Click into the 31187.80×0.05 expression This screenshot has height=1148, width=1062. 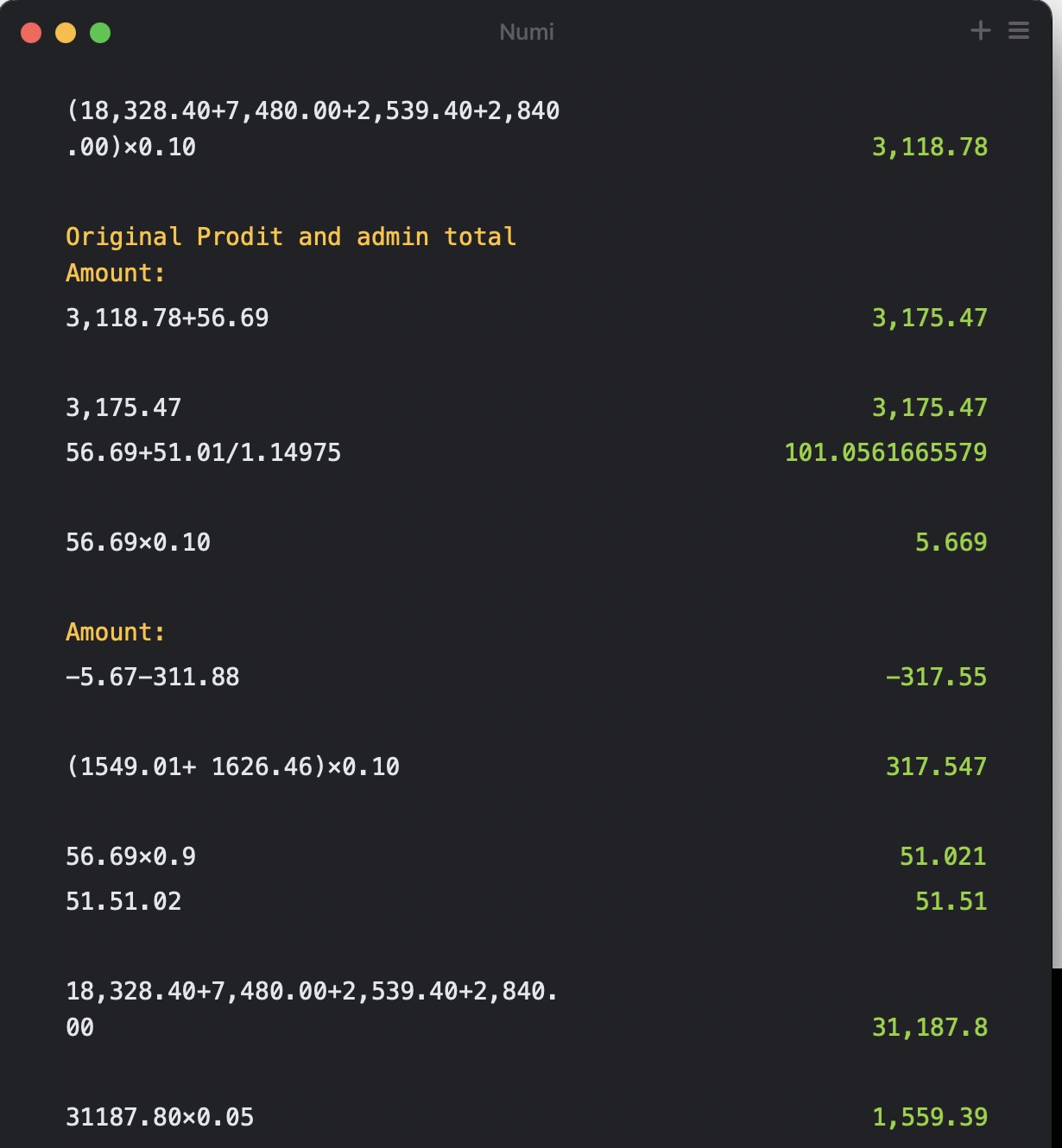[161, 1117]
